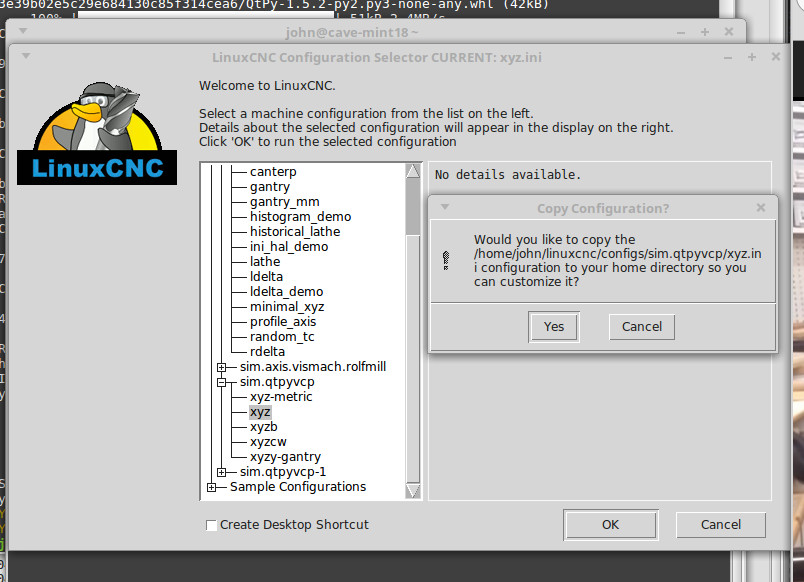Close the LinuxCNC Configuration Selector window
Screen dimensions: 804x582
pyautogui.click(x=776, y=57)
